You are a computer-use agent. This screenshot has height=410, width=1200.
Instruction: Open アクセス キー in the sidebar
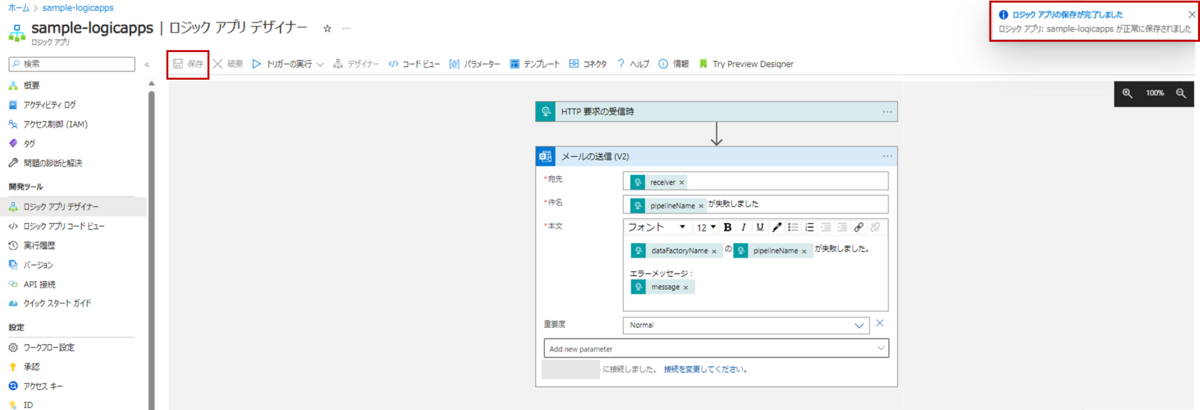(36, 386)
